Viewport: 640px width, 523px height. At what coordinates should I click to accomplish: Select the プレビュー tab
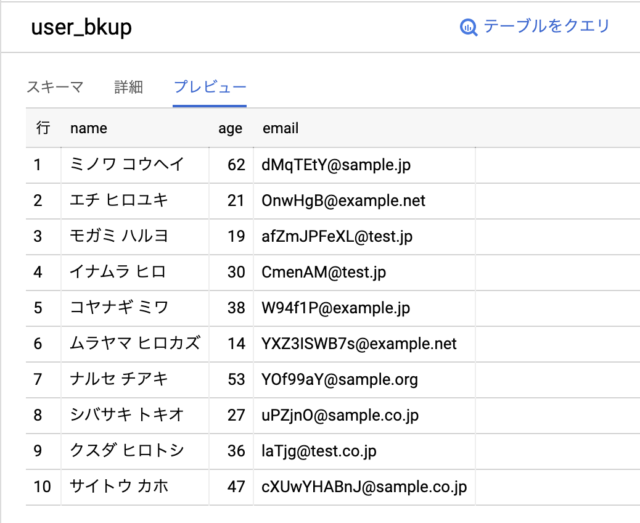click(210, 87)
